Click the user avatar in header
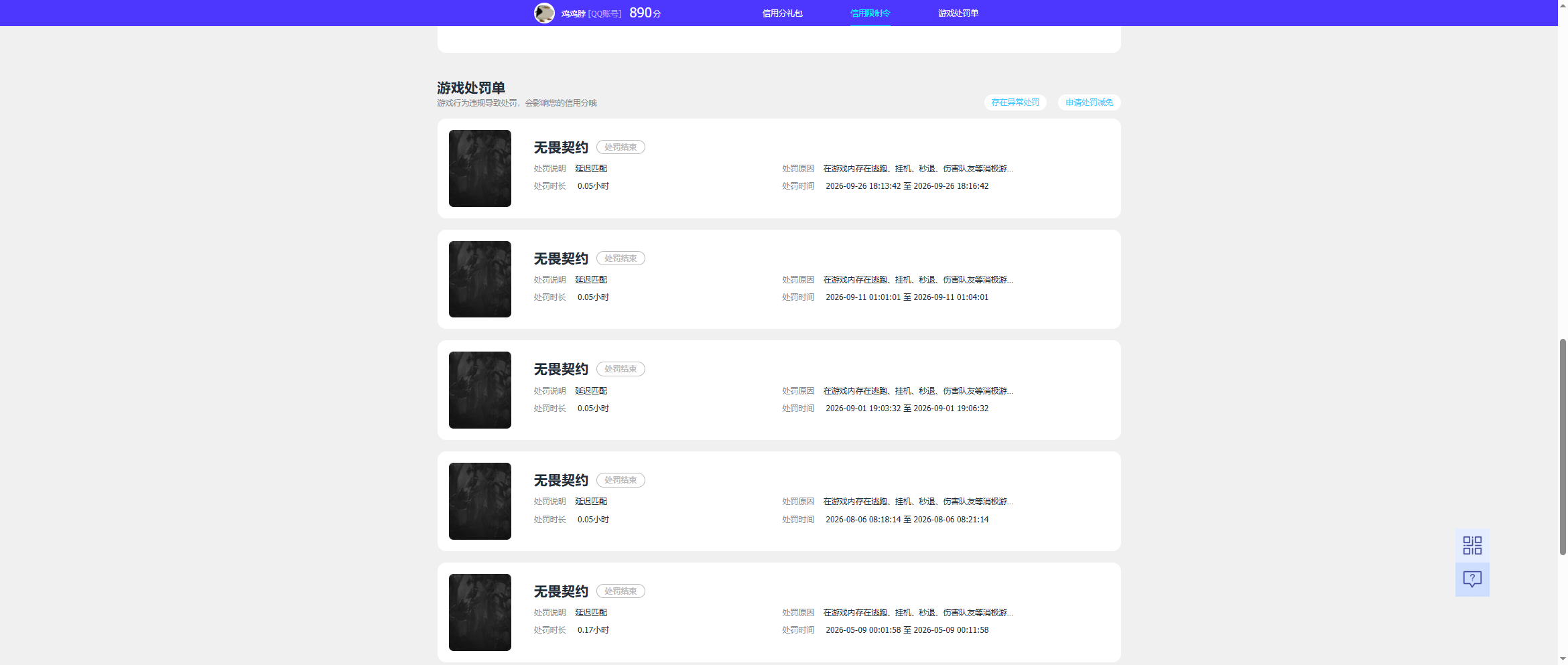 point(544,13)
